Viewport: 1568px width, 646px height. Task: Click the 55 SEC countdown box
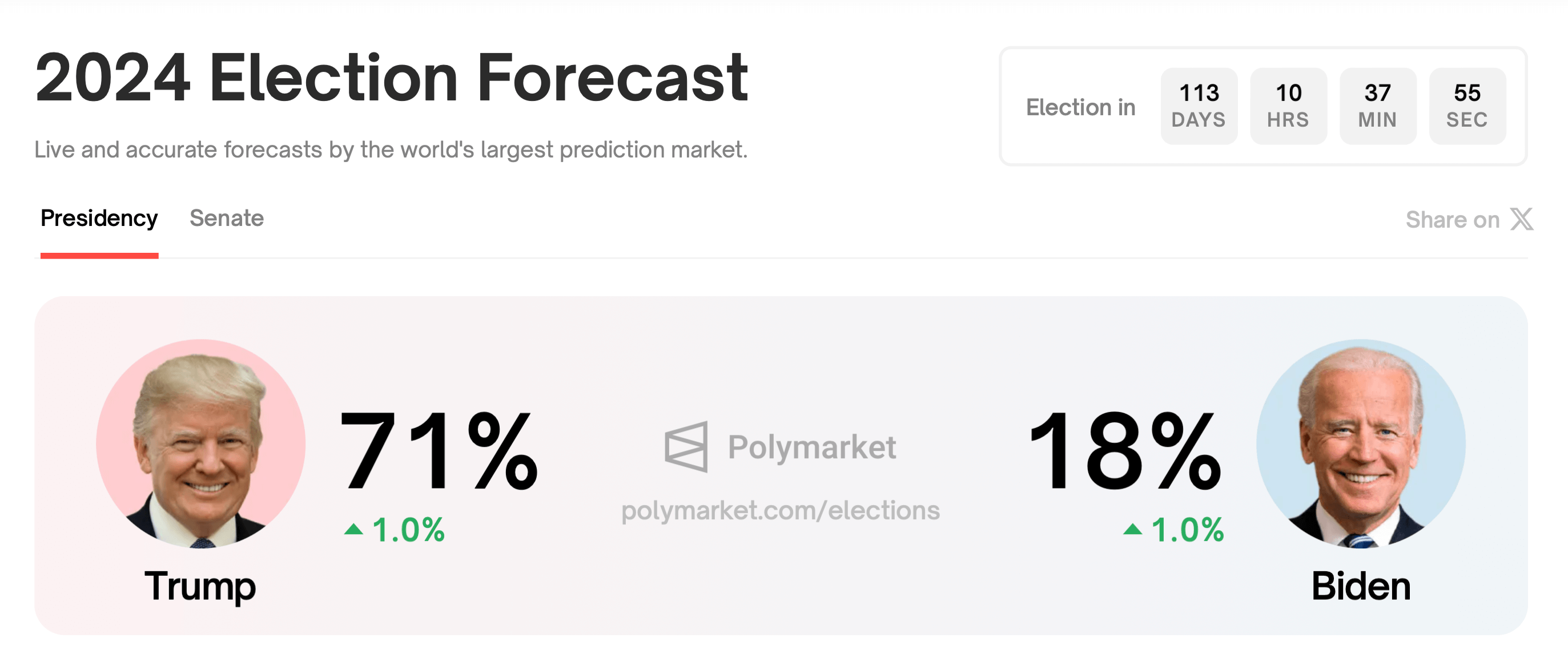pos(1468,106)
